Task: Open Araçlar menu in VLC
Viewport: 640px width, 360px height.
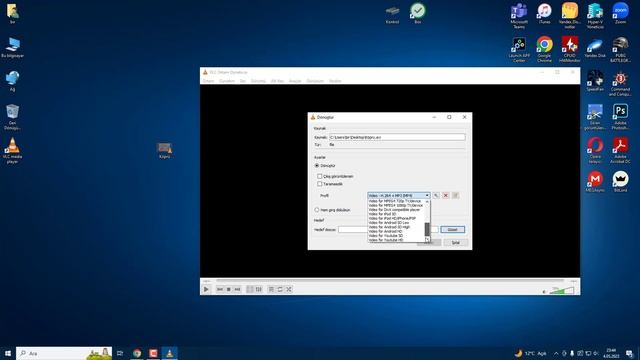Action: click(295, 81)
